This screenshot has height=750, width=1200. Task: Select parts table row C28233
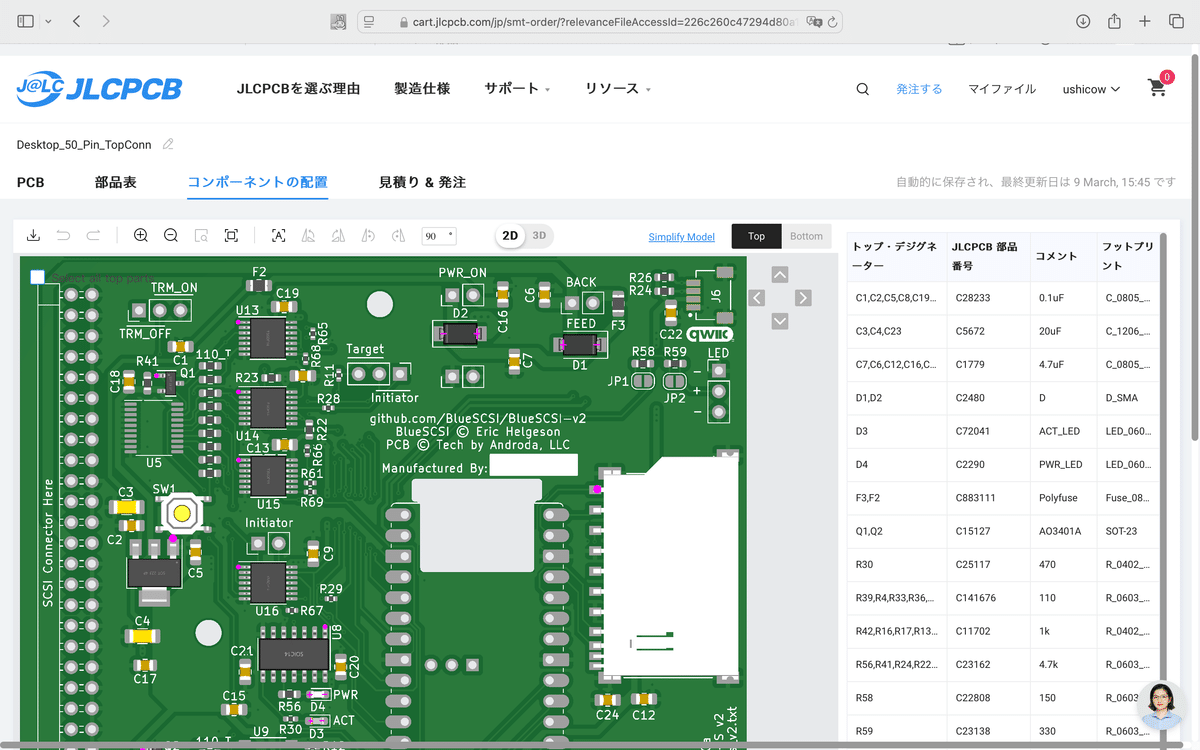click(x=1003, y=298)
